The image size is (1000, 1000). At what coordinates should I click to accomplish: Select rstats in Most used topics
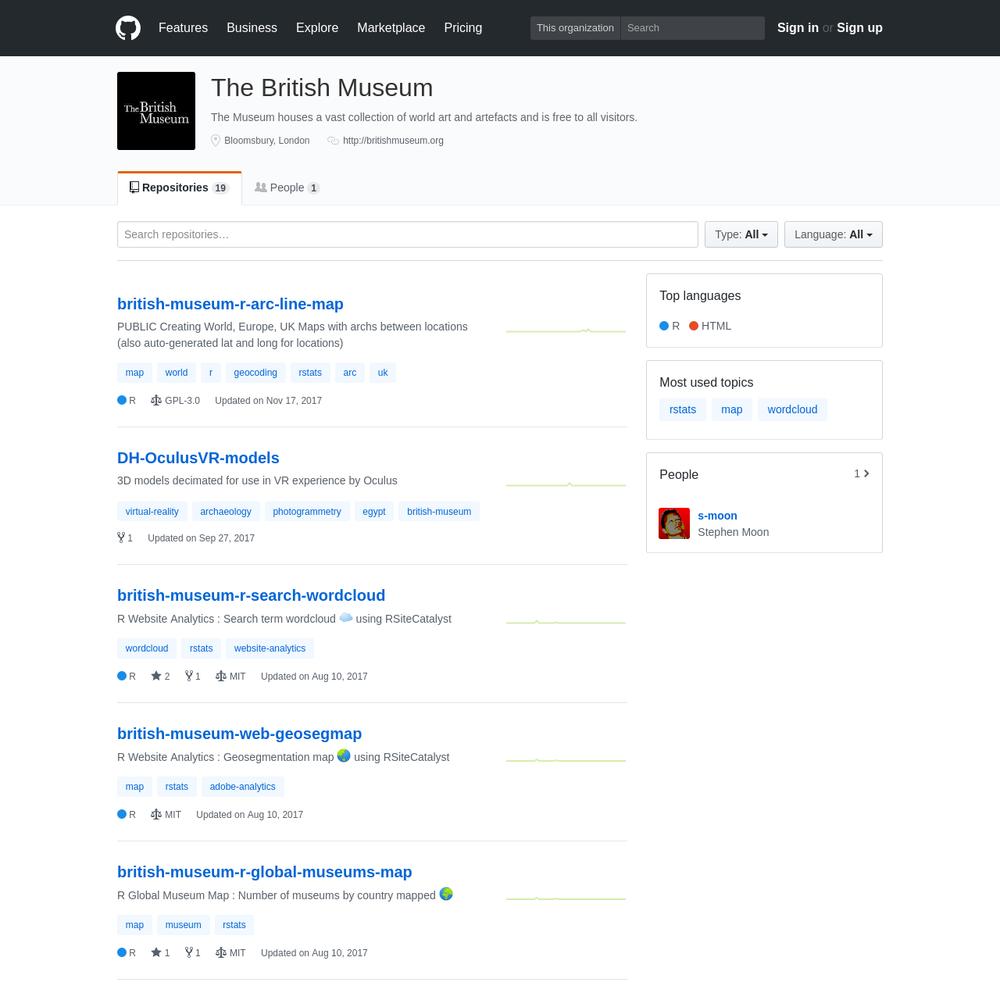(682, 409)
